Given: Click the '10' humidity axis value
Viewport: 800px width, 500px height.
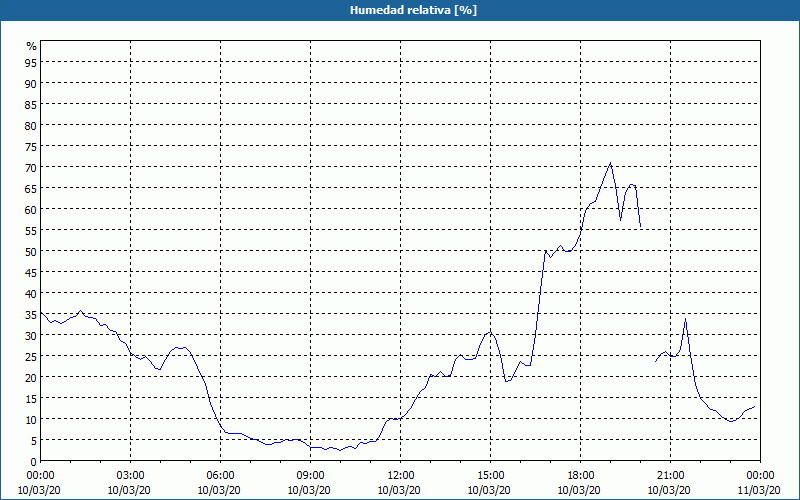Looking at the screenshot, I should point(31,420).
